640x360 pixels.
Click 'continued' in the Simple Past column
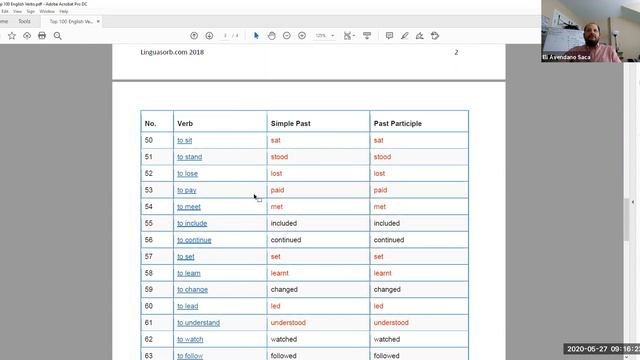coord(286,240)
